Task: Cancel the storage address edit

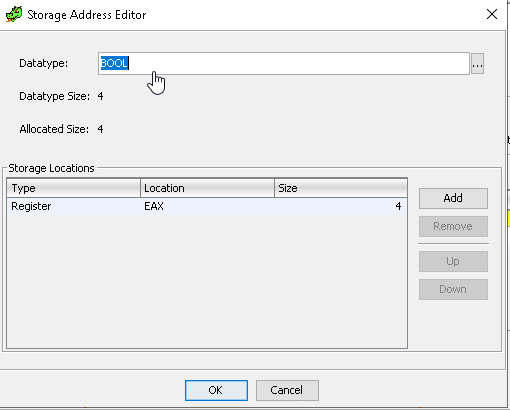Action: 287,390
